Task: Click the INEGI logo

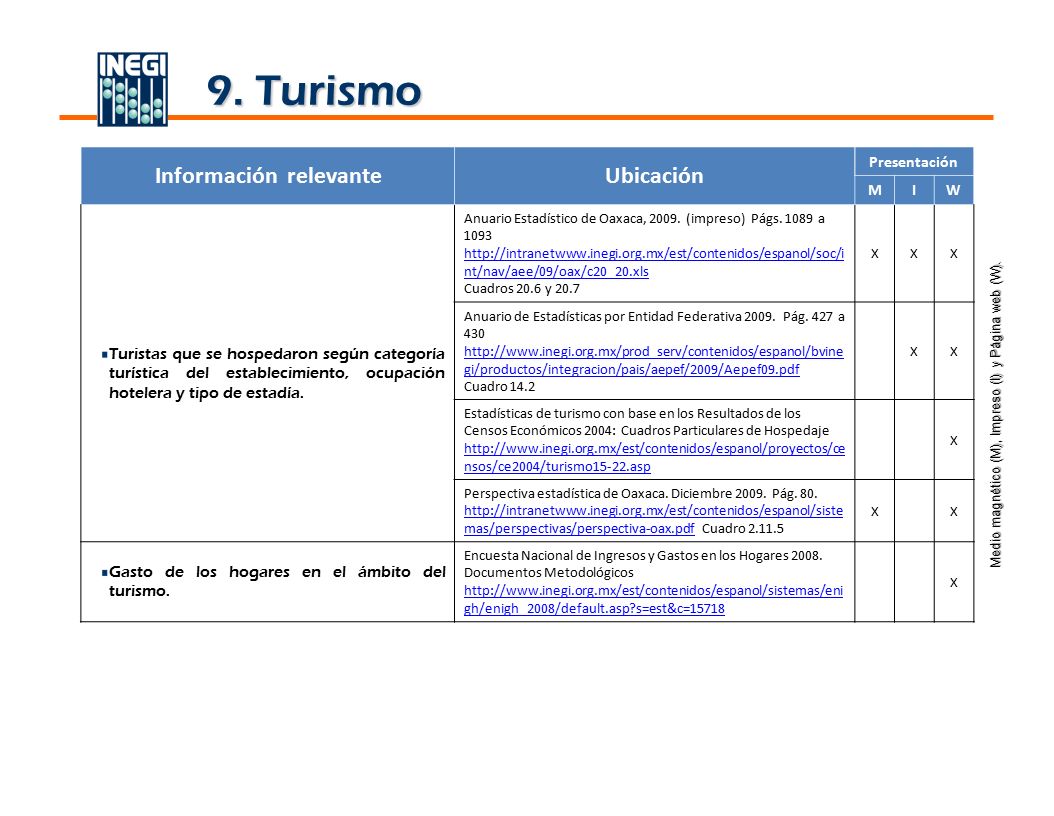Action: click(x=132, y=89)
